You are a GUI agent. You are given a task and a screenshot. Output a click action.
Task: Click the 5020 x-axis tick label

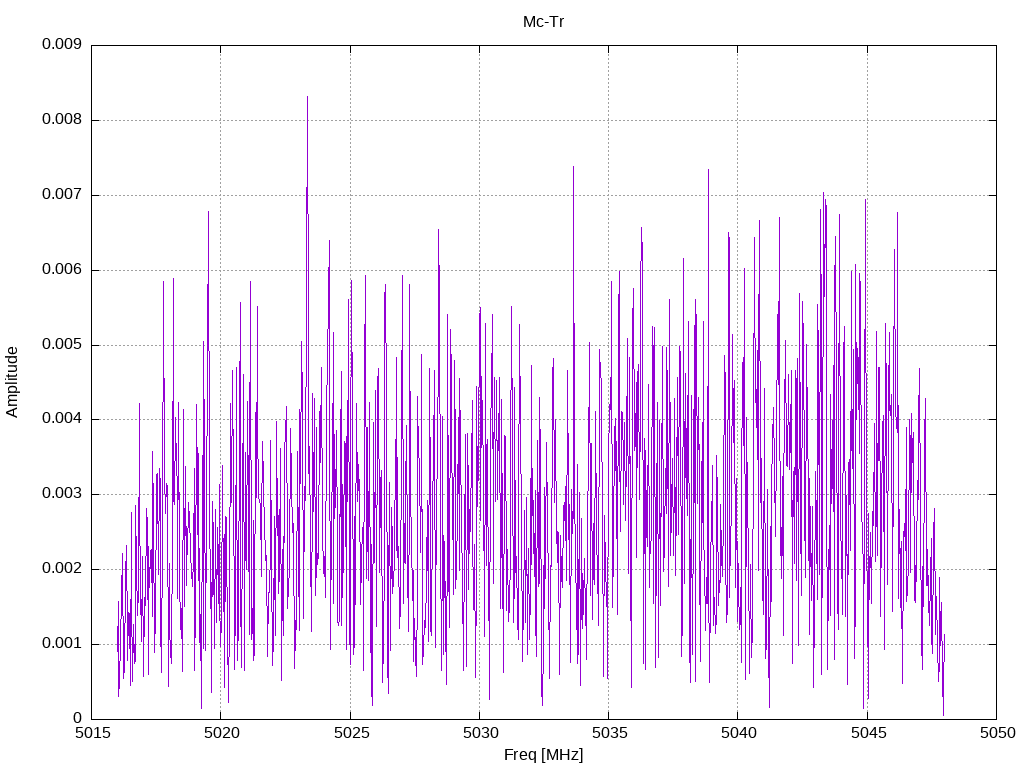(221, 733)
